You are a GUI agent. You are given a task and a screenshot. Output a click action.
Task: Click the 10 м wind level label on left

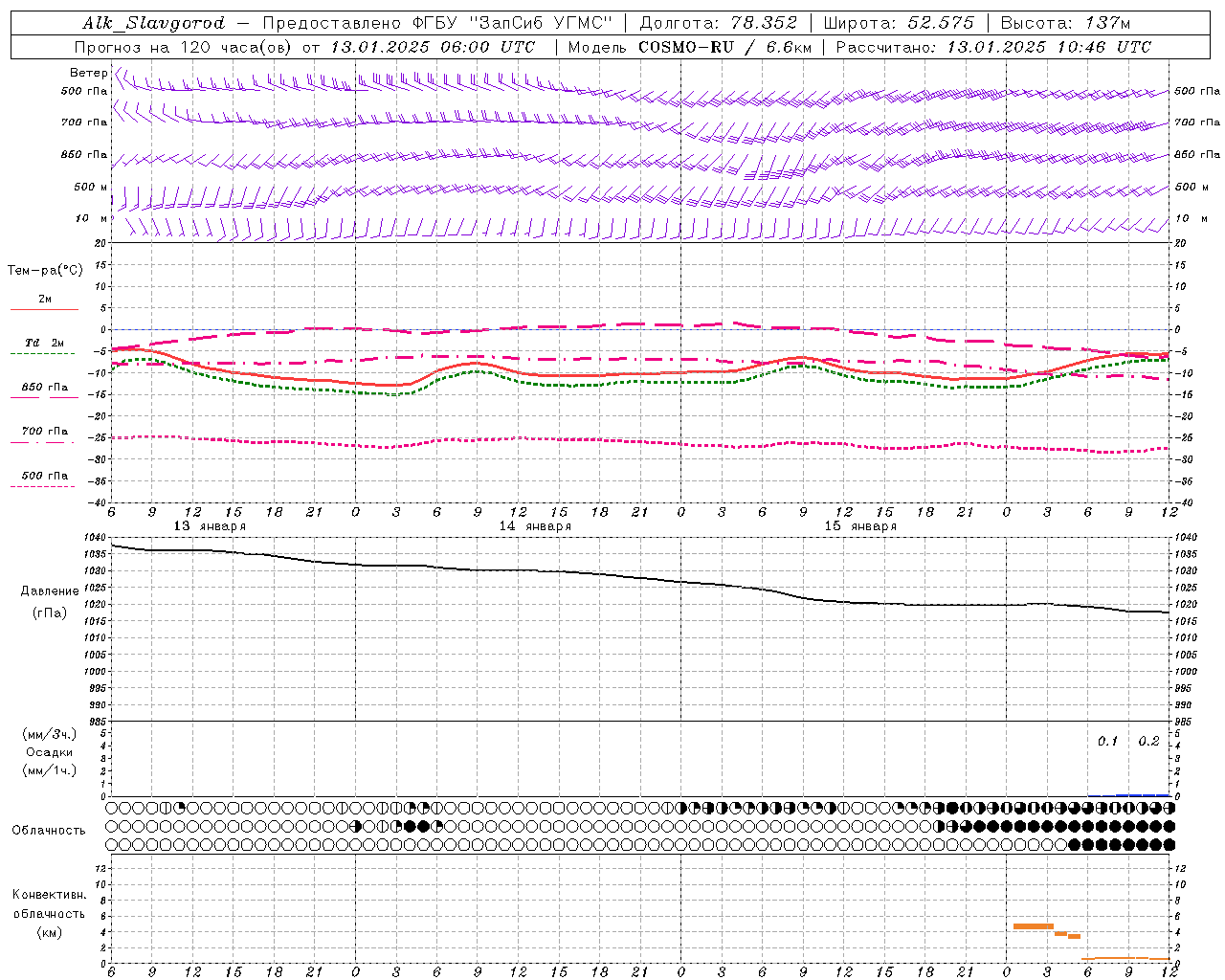point(92,219)
